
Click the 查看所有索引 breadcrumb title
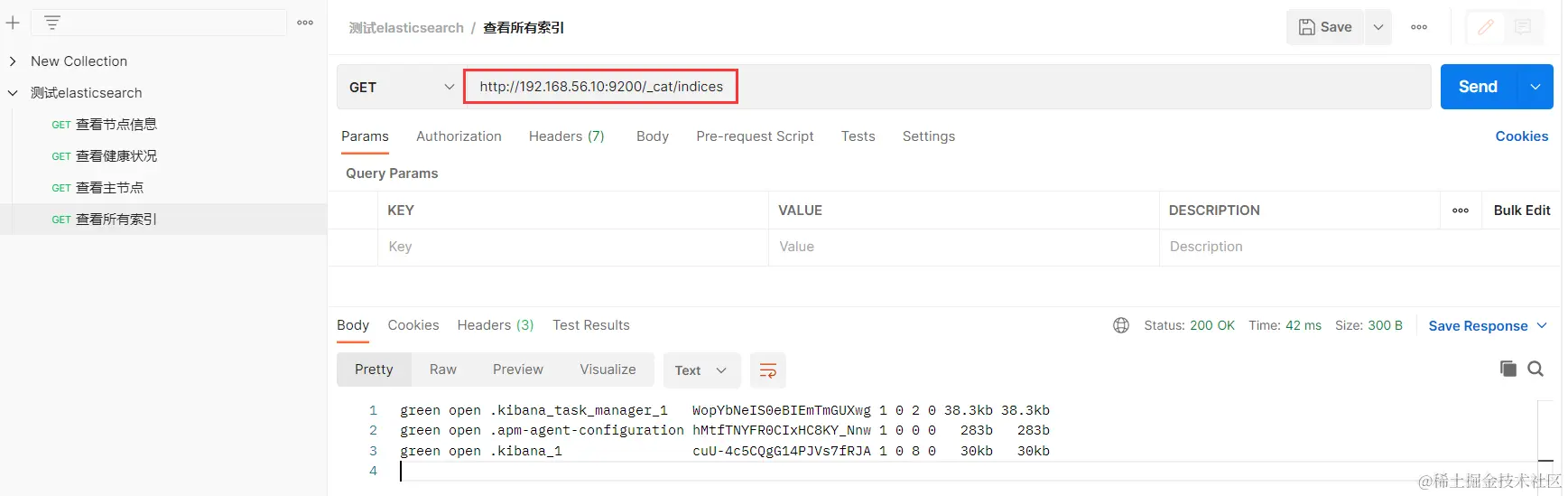coord(524,28)
